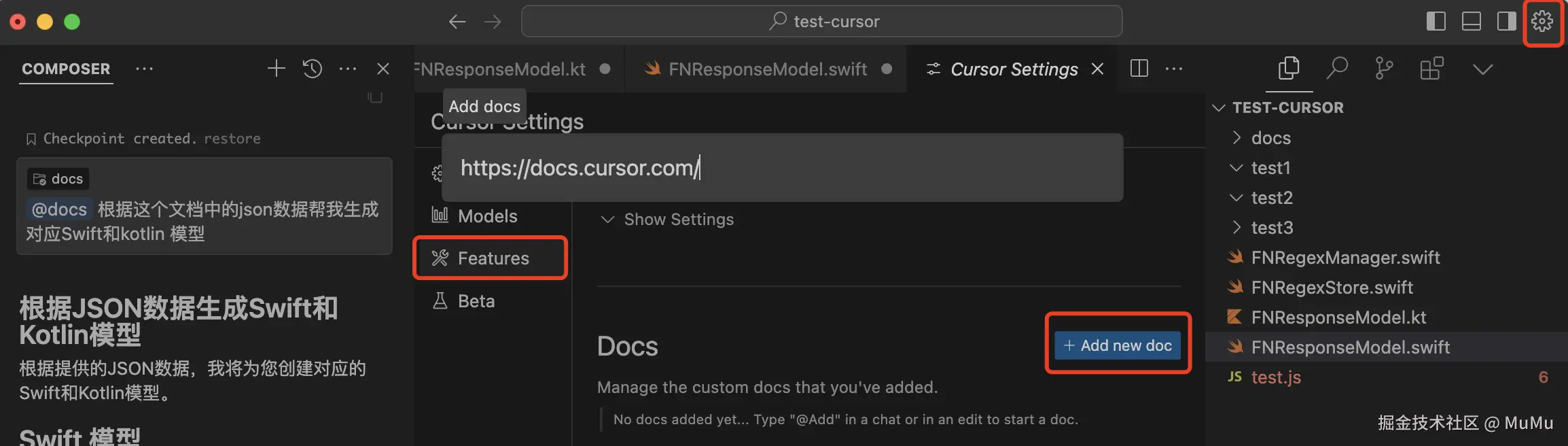The height and width of the screenshot is (446, 1568).
Task: Switch to the FNResponseModel.swift tab
Action: coord(767,69)
